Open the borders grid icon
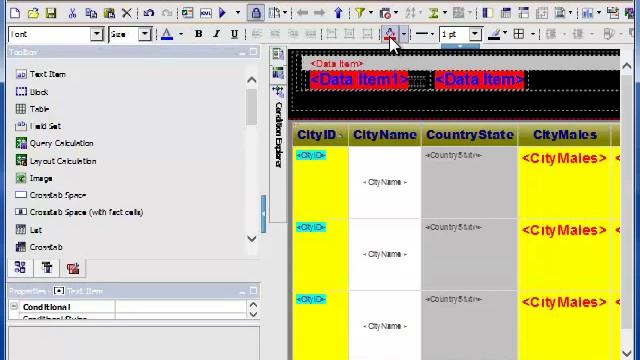The image size is (640, 360). coord(519,34)
